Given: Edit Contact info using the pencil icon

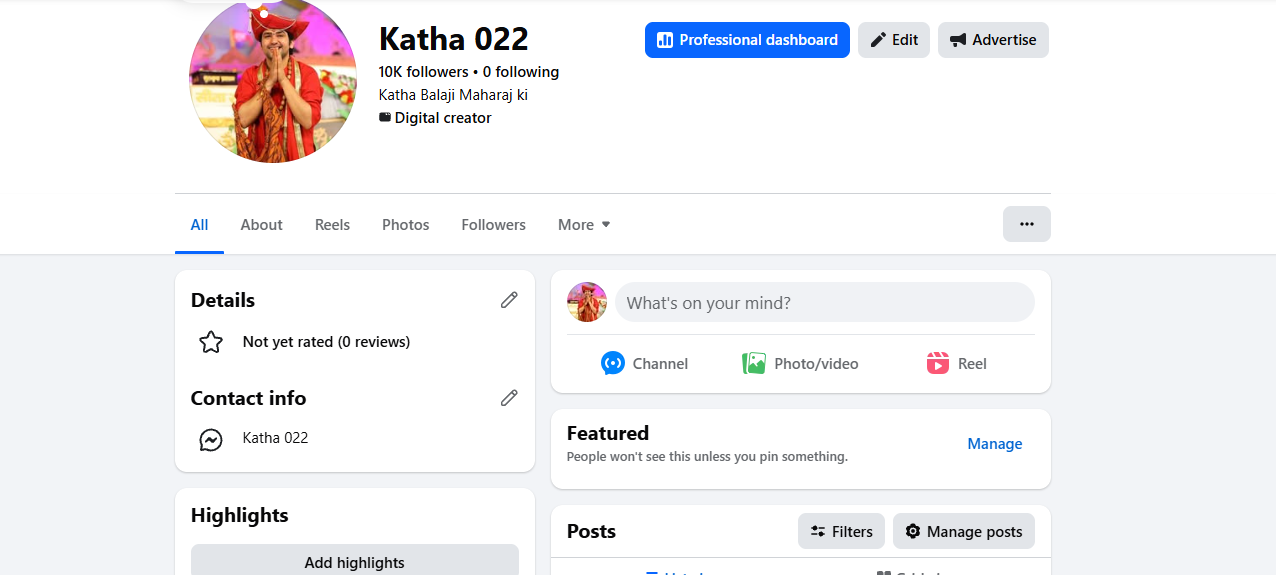Looking at the screenshot, I should pyautogui.click(x=509, y=398).
